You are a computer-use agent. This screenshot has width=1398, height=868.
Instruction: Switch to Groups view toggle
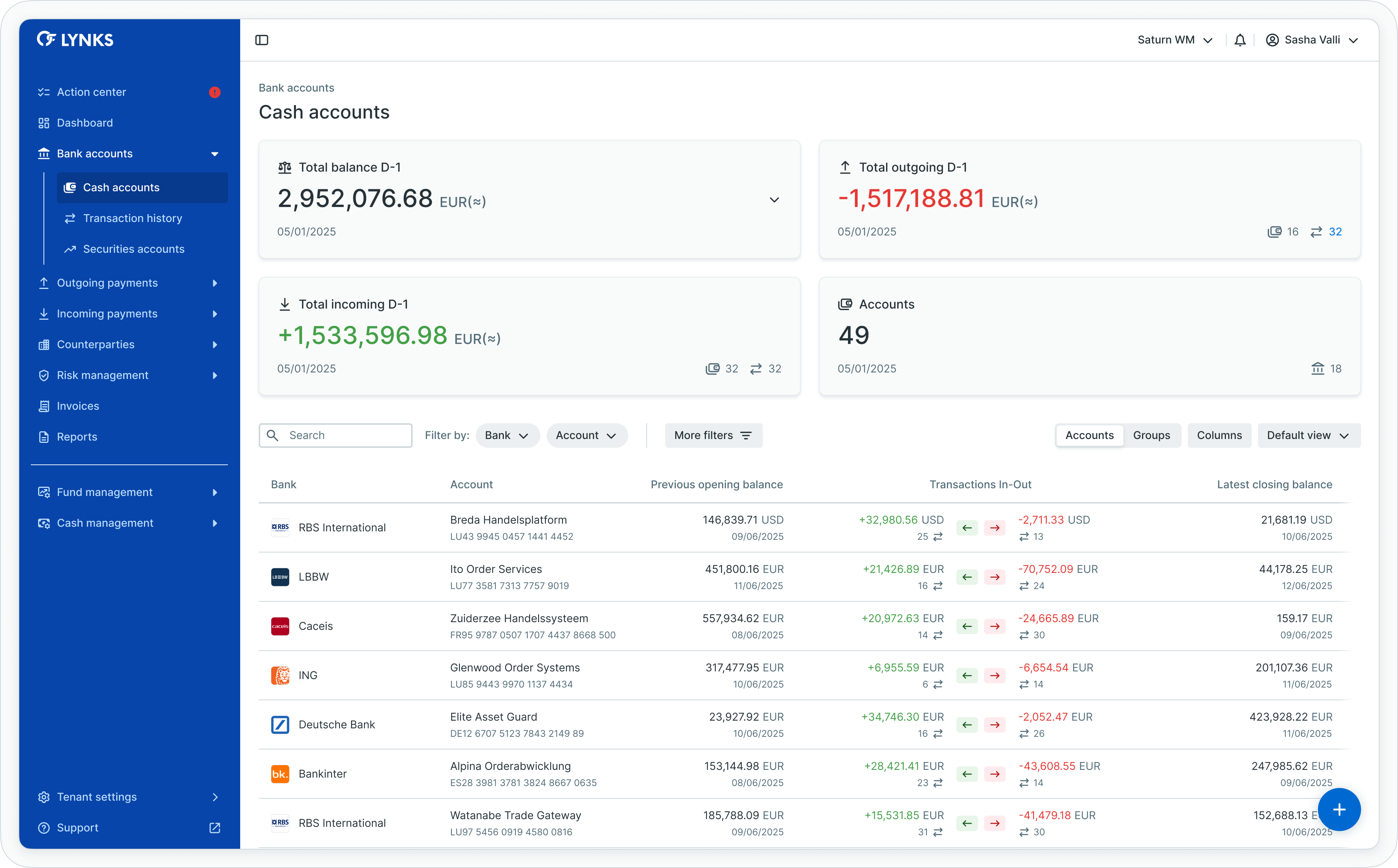(x=1151, y=435)
